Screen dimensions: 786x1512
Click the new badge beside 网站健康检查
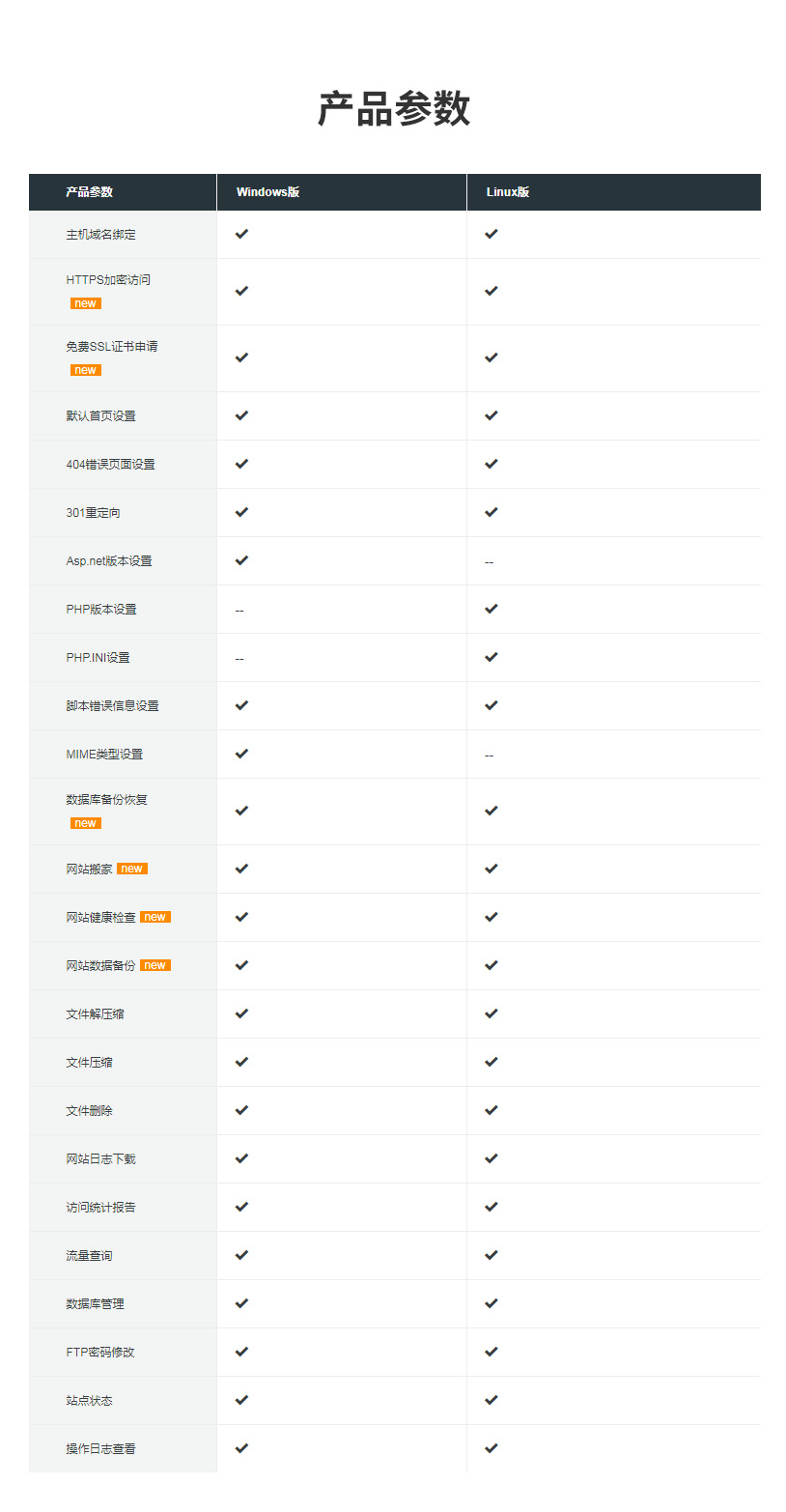pyautogui.click(x=155, y=917)
